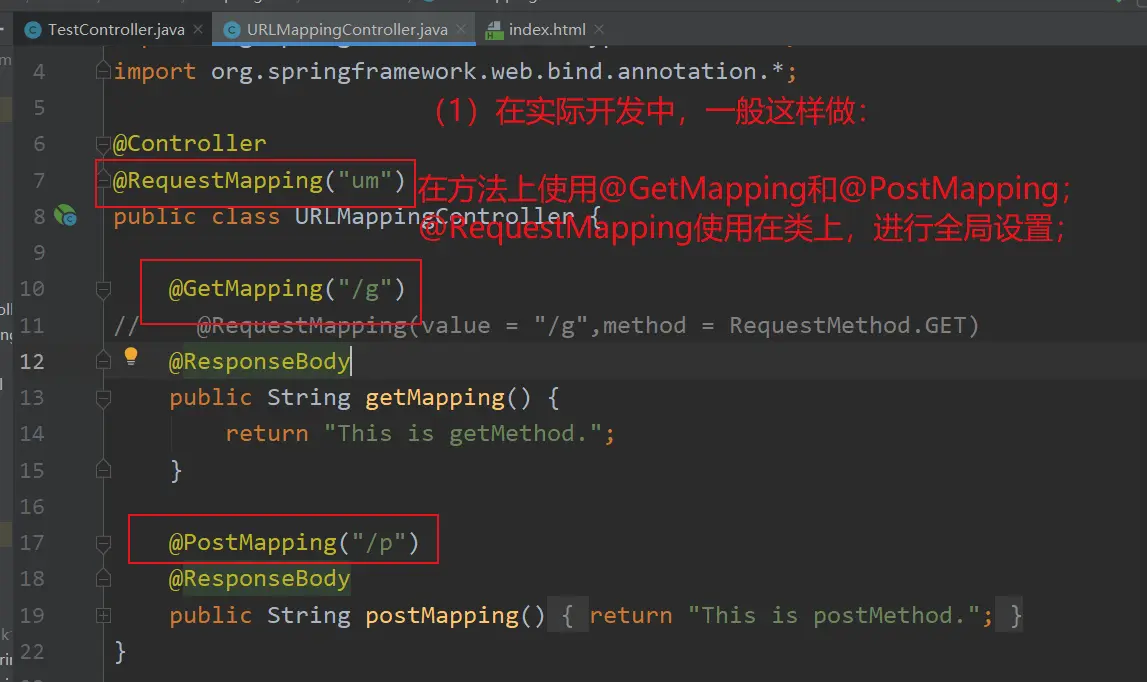Click the HTML file icon on index.html tab

coord(494,30)
